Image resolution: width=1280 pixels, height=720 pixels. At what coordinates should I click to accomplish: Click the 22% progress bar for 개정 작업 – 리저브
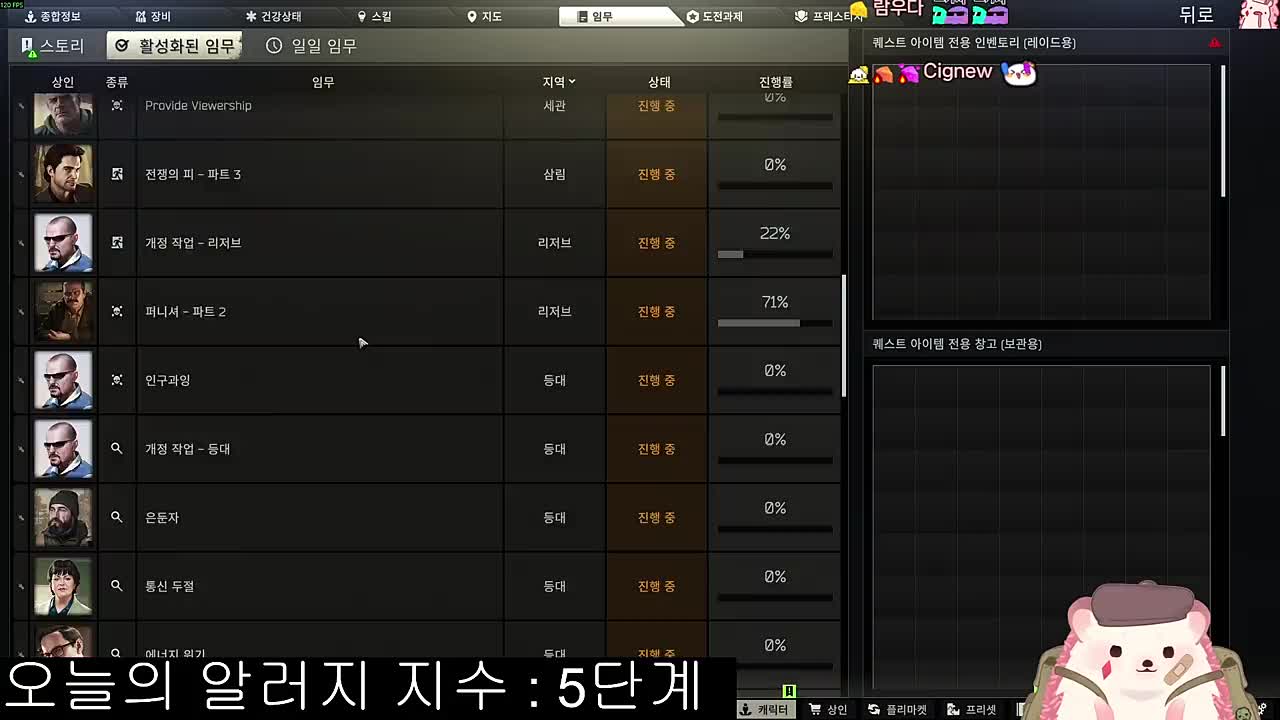click(x=775, y=254)
